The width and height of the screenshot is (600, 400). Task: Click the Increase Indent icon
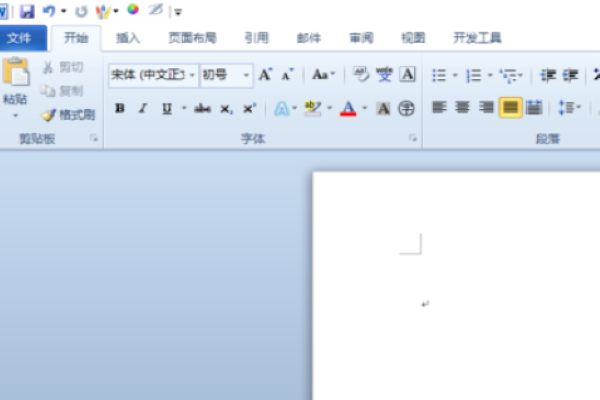[571, 75]
